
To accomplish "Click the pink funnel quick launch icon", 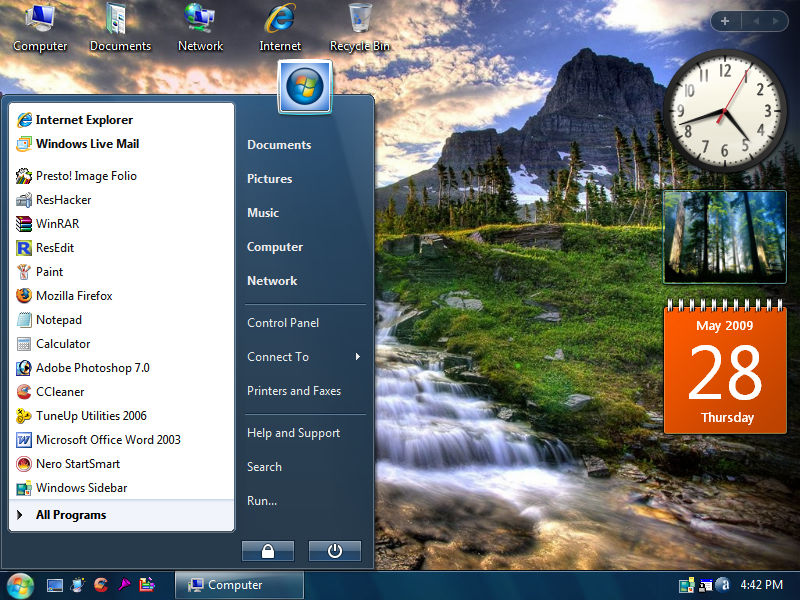I will tap(124, 585).
